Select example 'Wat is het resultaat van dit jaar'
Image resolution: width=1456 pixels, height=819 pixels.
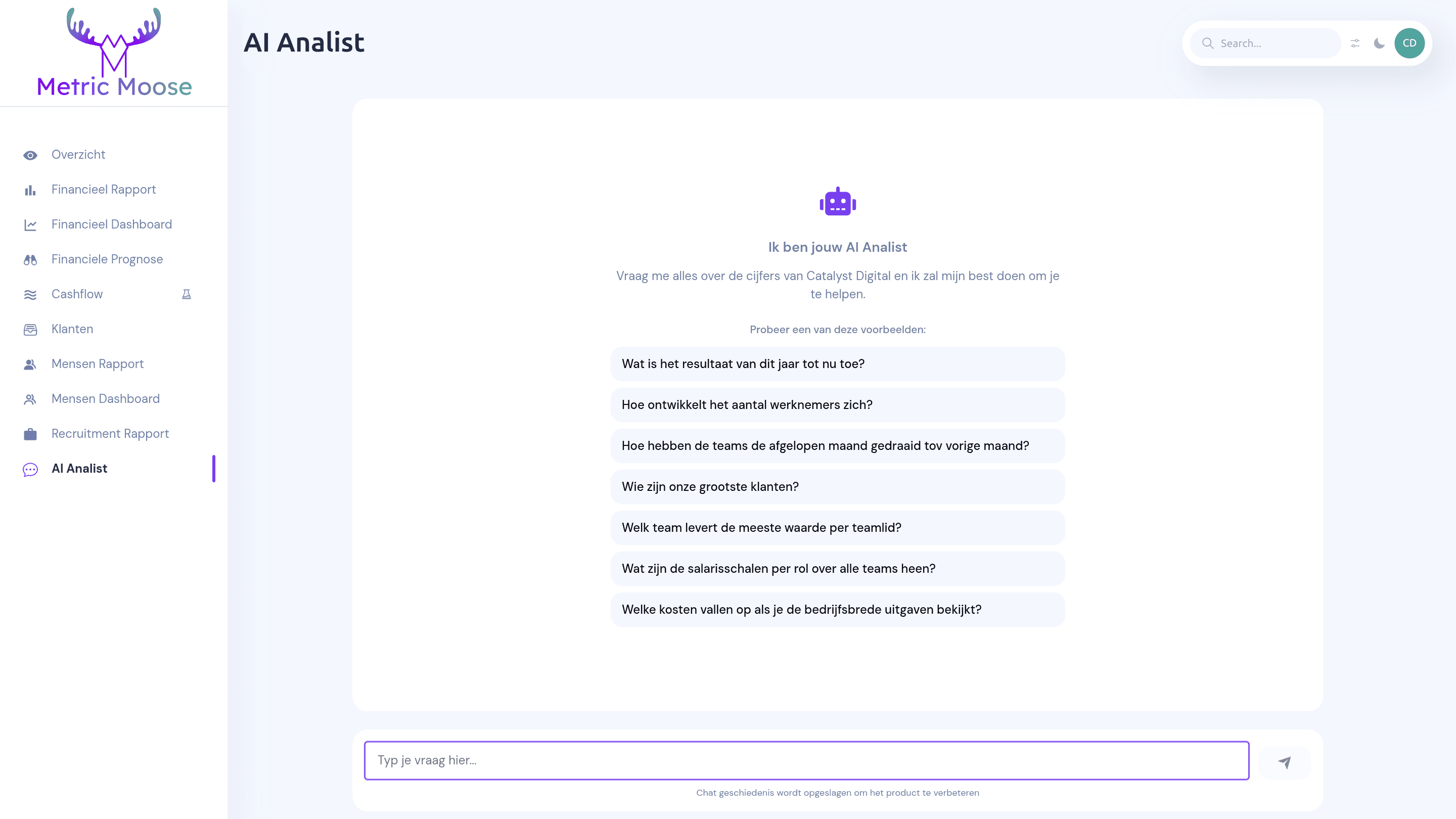[x=838, y=364]
